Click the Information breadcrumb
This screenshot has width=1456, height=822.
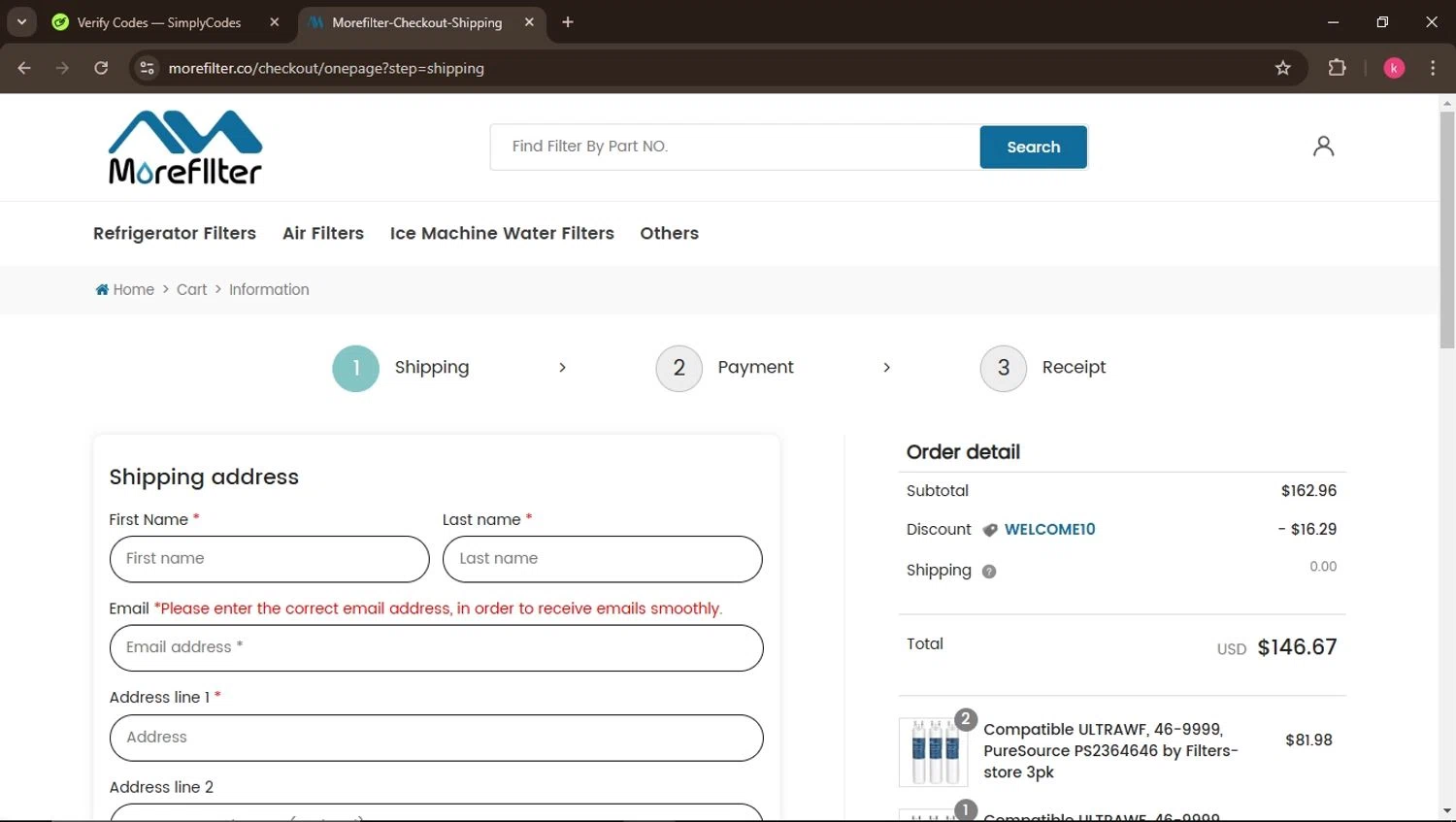(269, 289)
